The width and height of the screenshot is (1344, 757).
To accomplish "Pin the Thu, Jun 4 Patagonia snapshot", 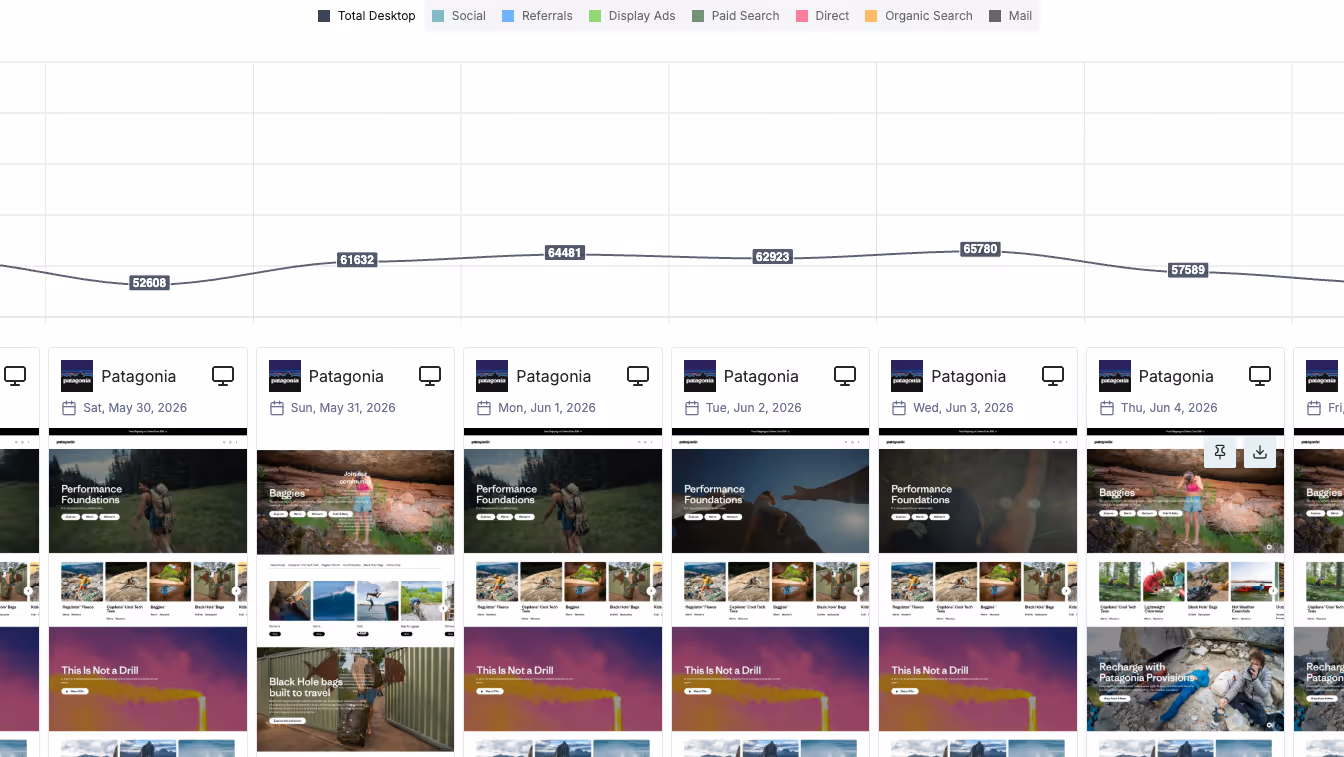I will [1220, 452].
